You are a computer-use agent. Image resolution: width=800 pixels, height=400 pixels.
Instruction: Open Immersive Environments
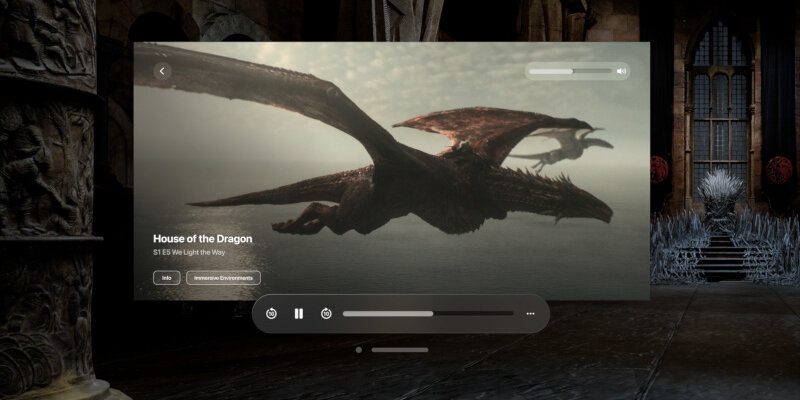(x=223, y=278)
